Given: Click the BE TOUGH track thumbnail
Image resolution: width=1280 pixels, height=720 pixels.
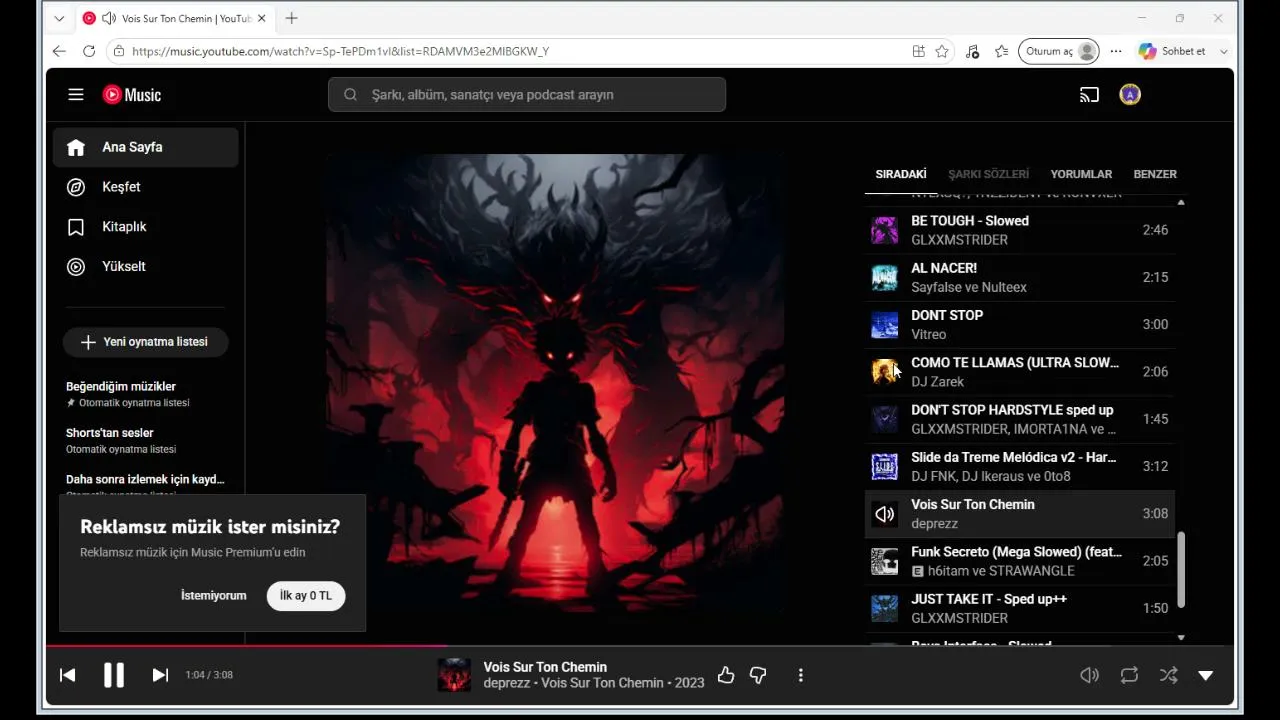Looking at the screenshot, I should pos(885,230).
